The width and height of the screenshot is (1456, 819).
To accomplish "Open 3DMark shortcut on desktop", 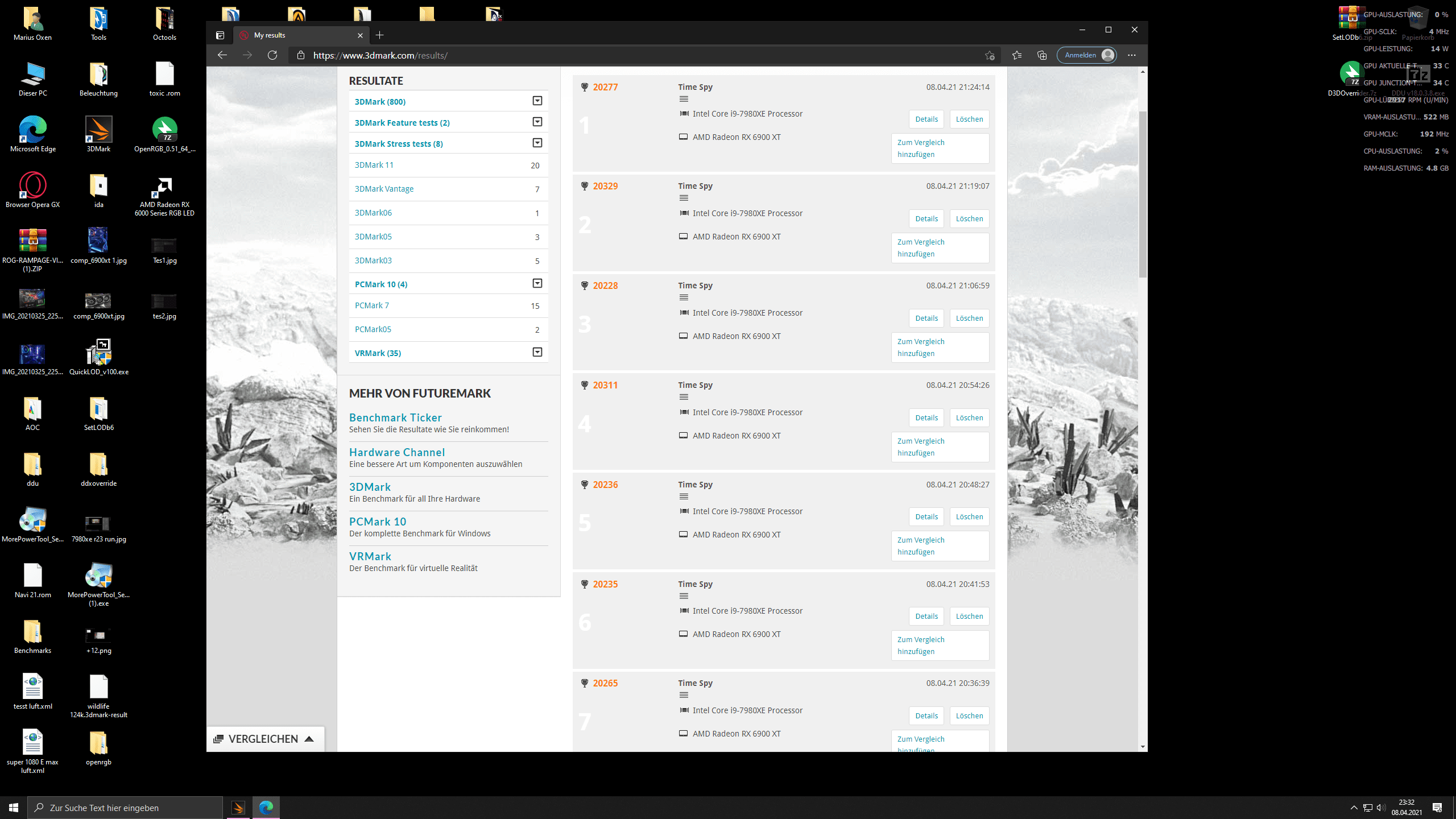I will (98, 134).
